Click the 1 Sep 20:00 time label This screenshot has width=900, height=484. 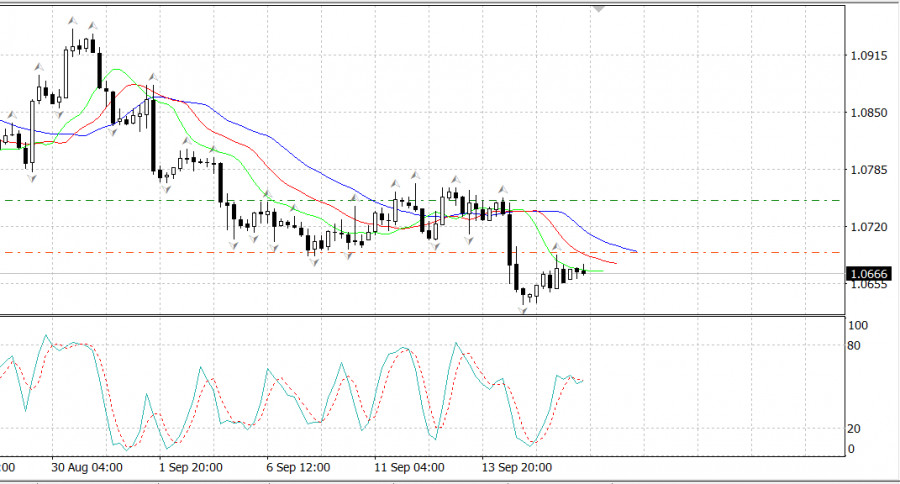[191, 467]
